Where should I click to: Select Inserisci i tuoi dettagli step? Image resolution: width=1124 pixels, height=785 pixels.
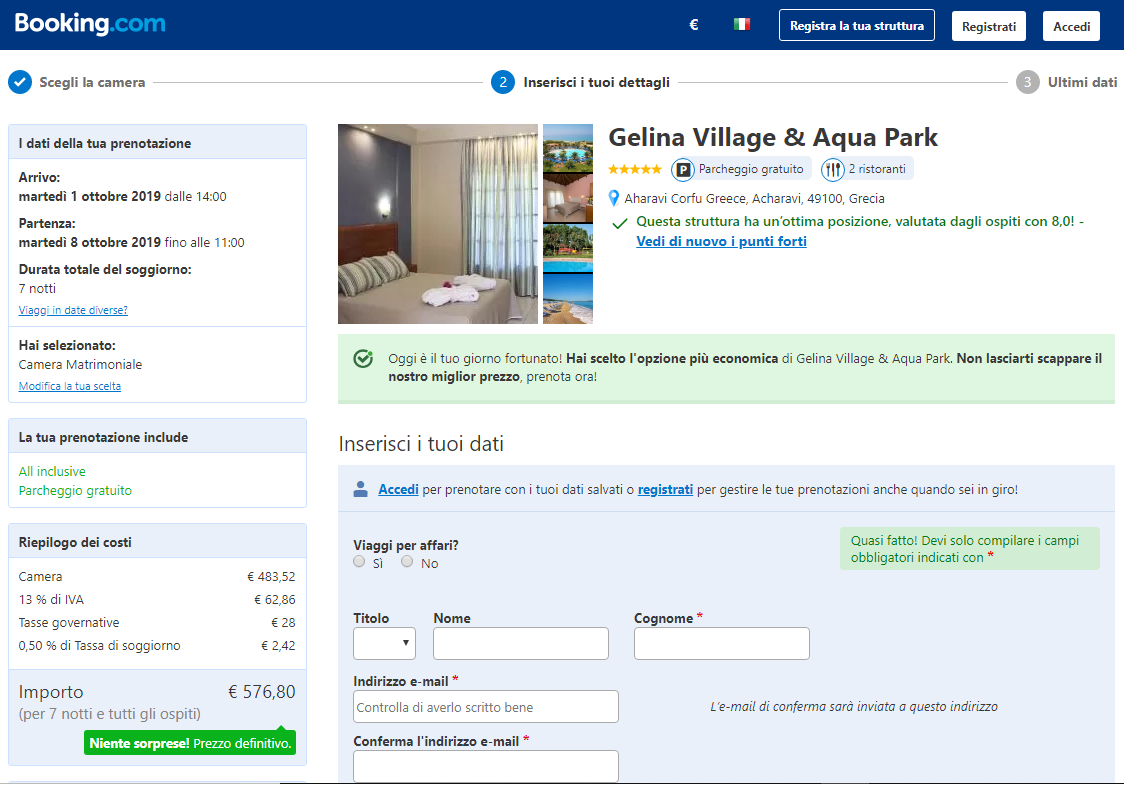pos(596,82)
